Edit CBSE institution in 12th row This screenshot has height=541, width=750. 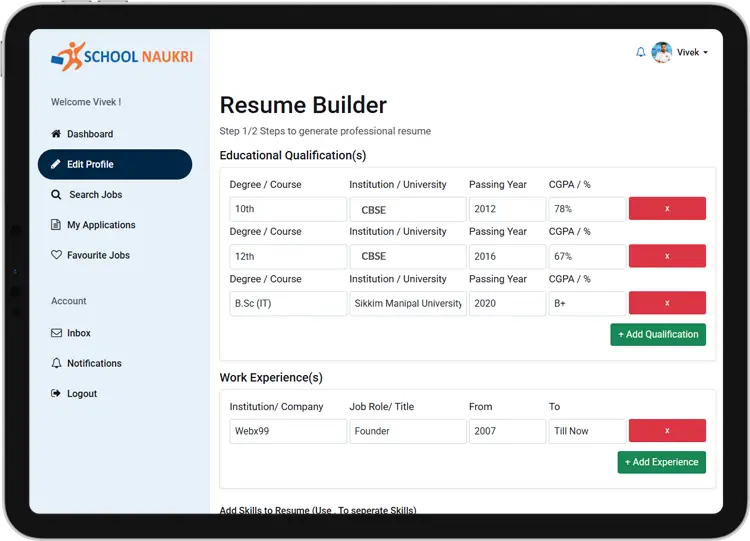pos(408,256)
